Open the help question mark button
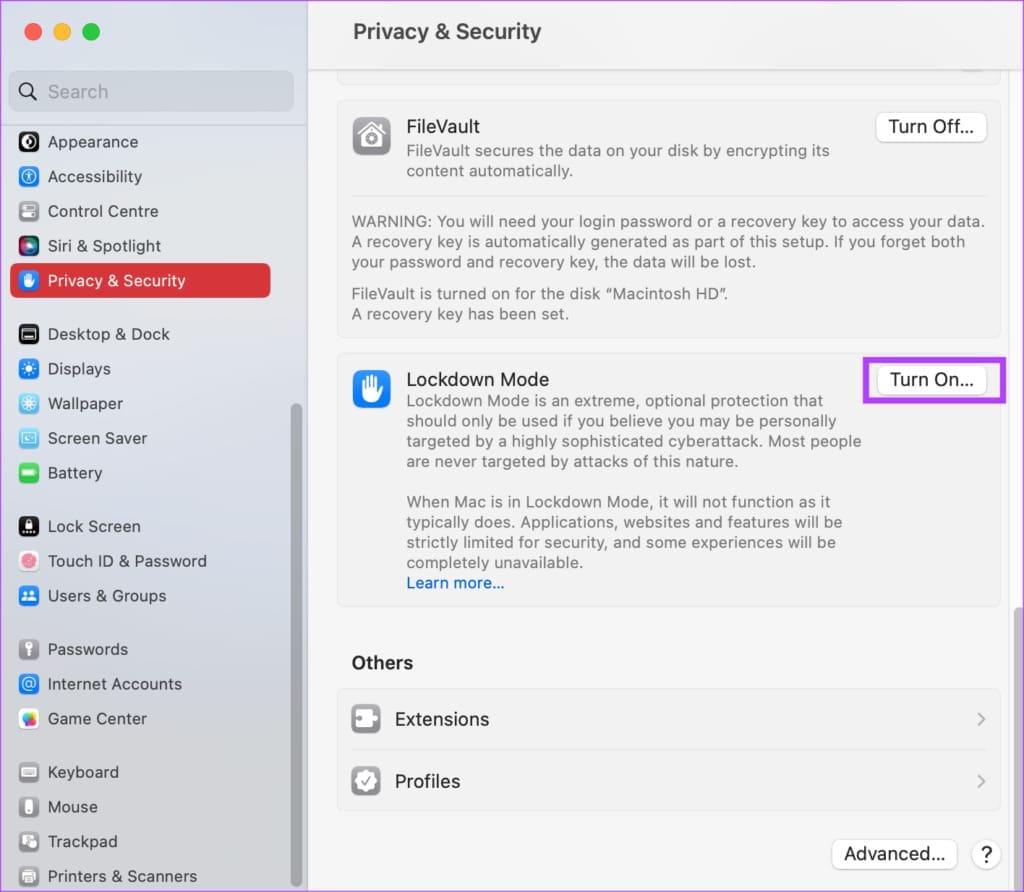The image size is (1024, 892). click(985, 854)
